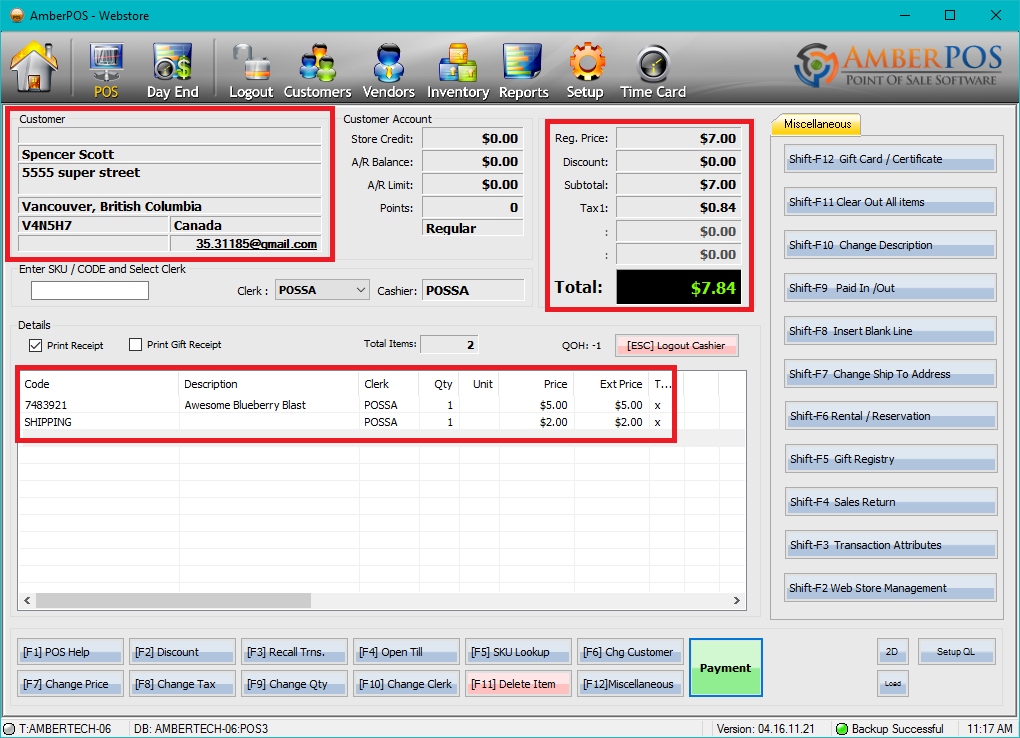Click the small Load button

click(892, 683)
